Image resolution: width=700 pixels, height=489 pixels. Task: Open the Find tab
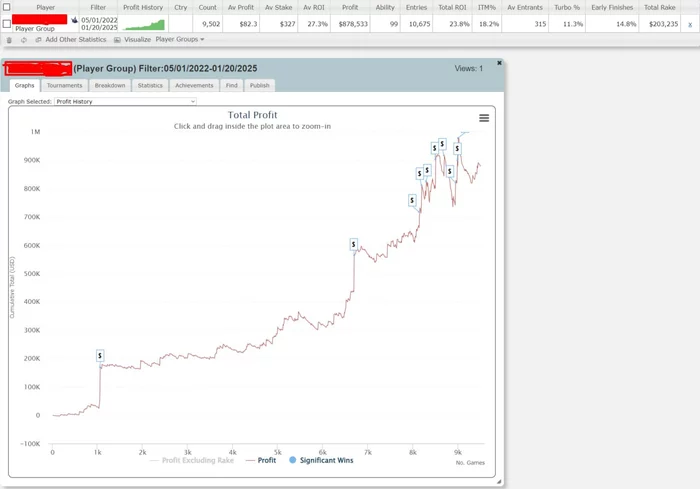(232, 85)
